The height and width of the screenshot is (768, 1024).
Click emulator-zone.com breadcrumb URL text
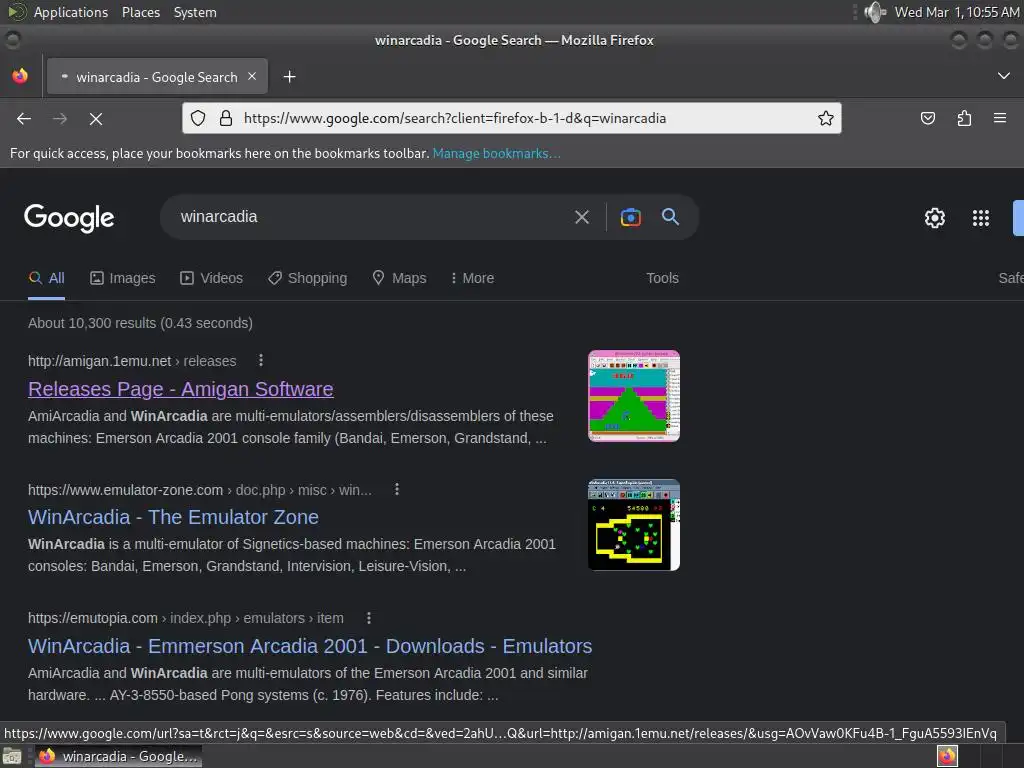(200, 490)
